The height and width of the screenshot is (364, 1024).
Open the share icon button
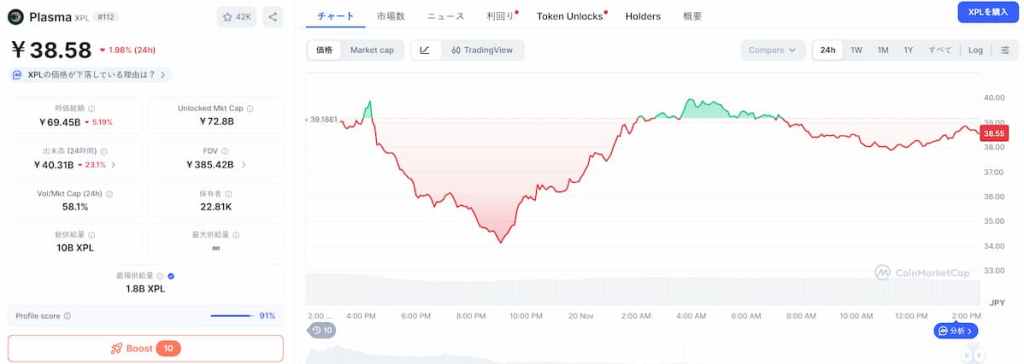click(x=273, y=17)
